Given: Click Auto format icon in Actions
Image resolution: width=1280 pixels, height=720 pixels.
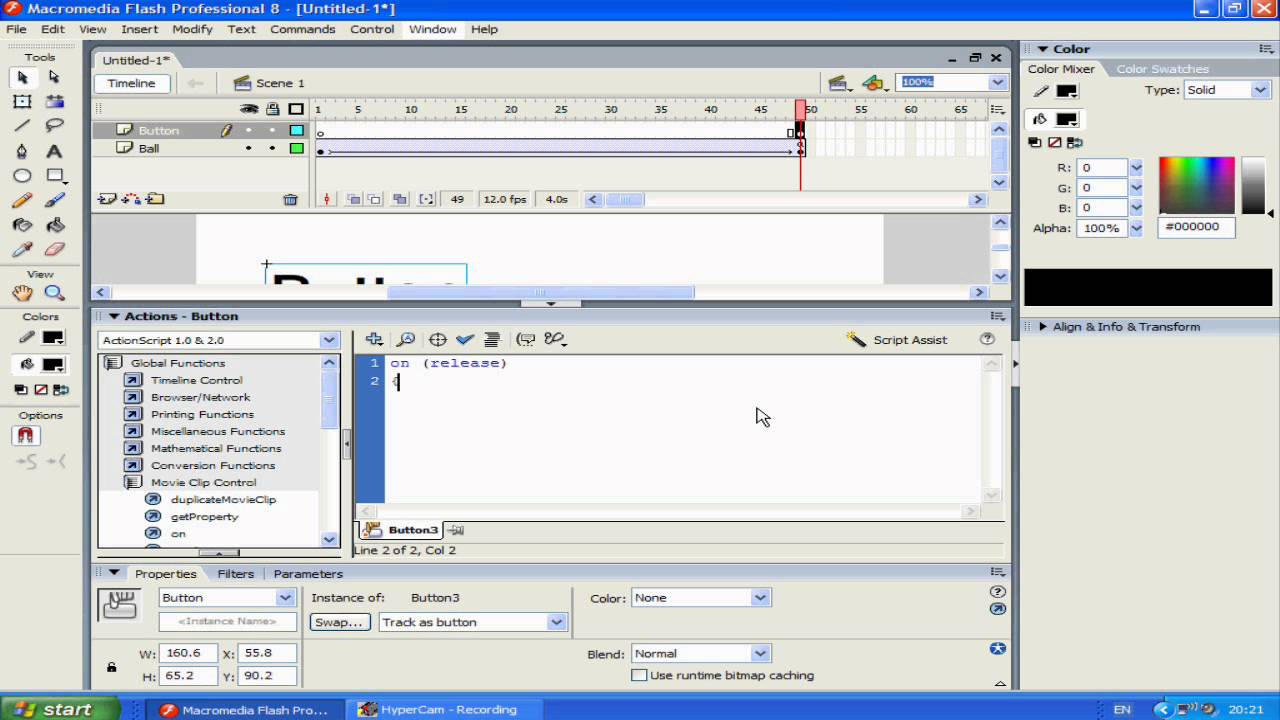Looking at the screenshot, I should (x=491, y=340).
